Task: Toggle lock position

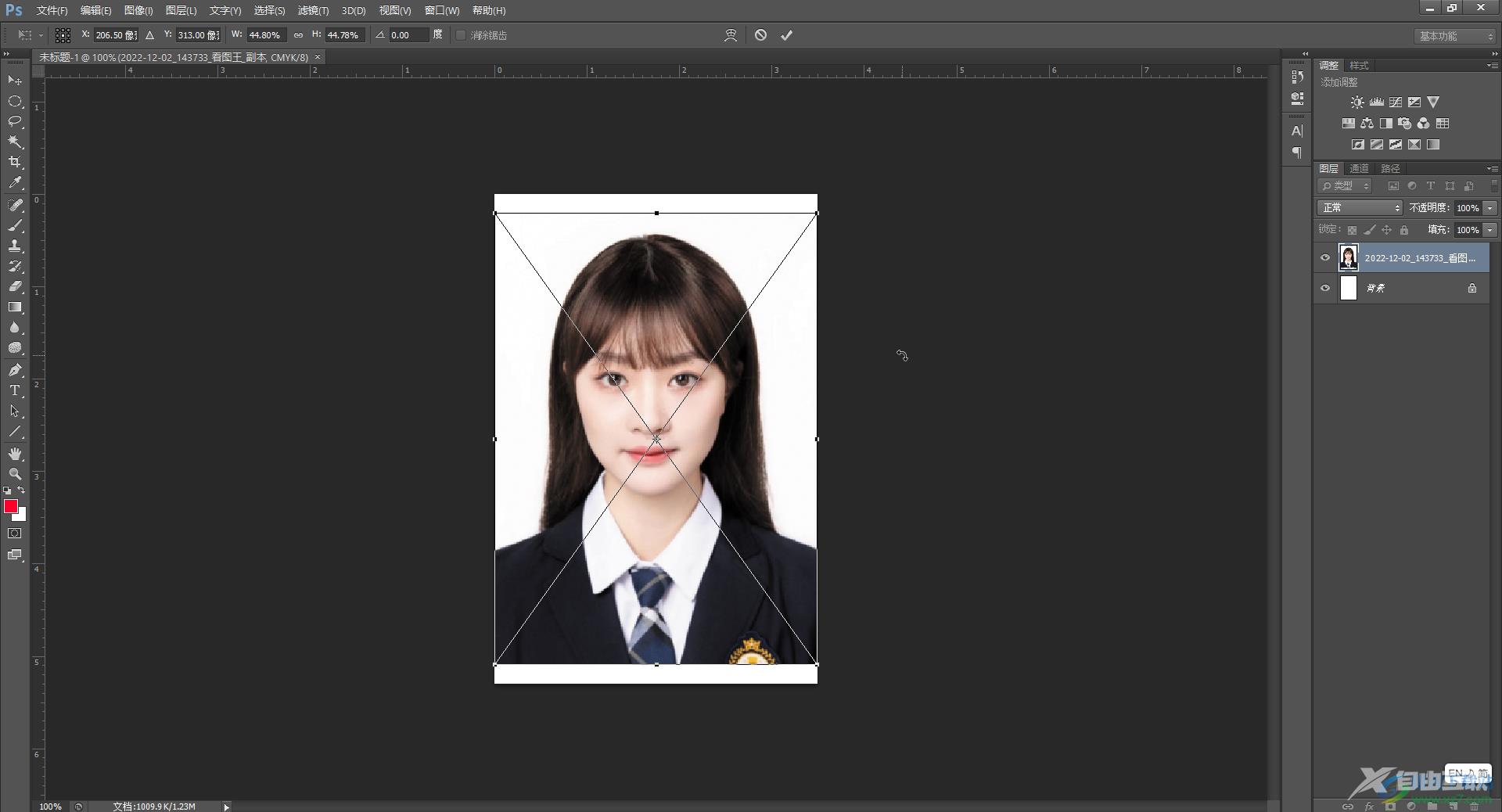Action: (x=1386, y=230)
